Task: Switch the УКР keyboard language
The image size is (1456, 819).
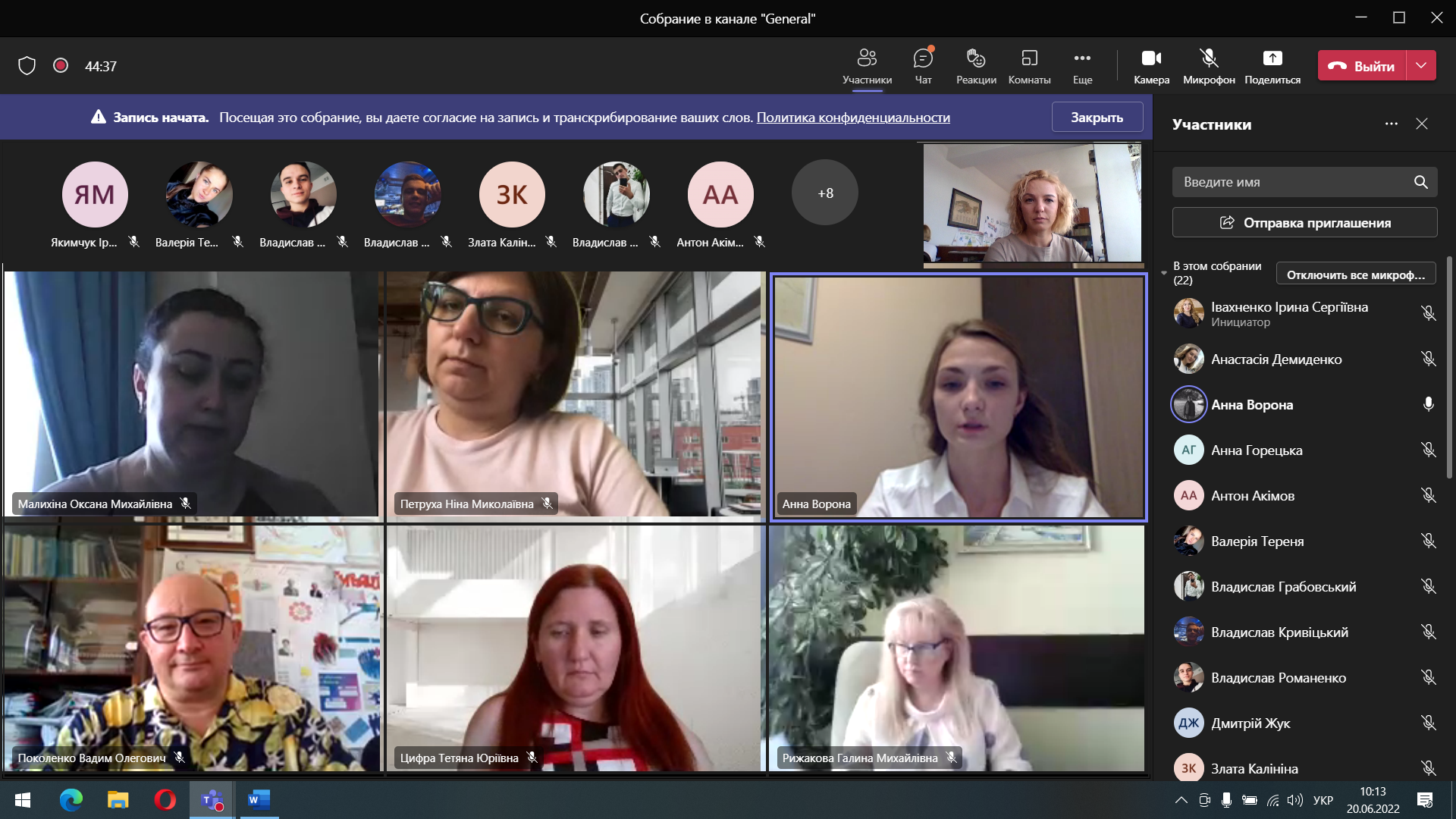Action: (x=1323, y=800)
